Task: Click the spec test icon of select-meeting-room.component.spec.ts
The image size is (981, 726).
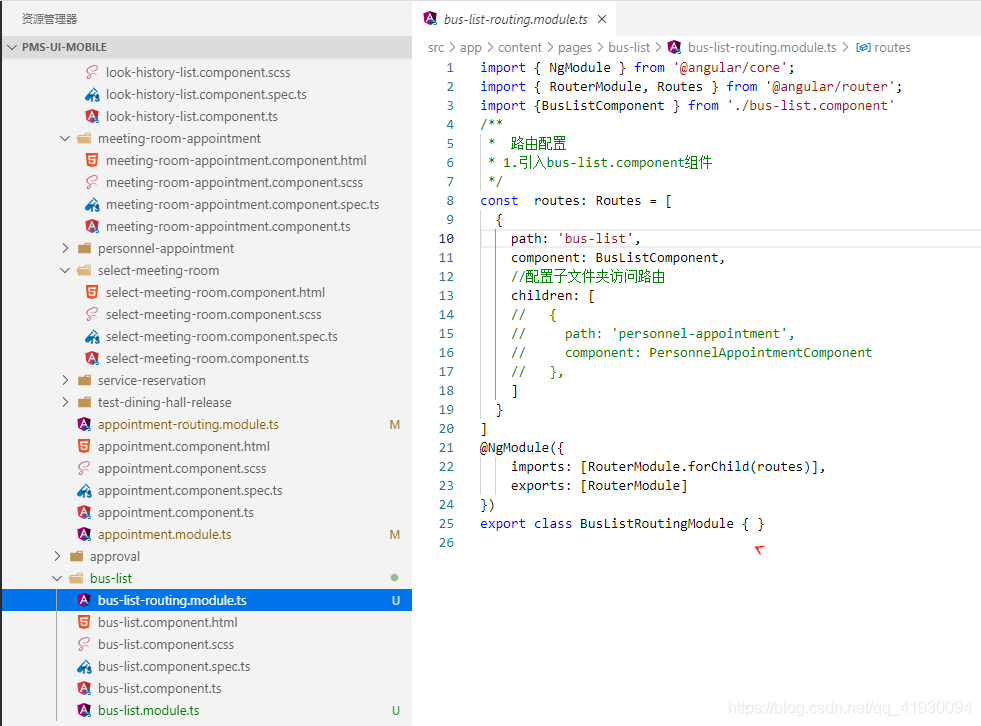Action: pos(92,337)
